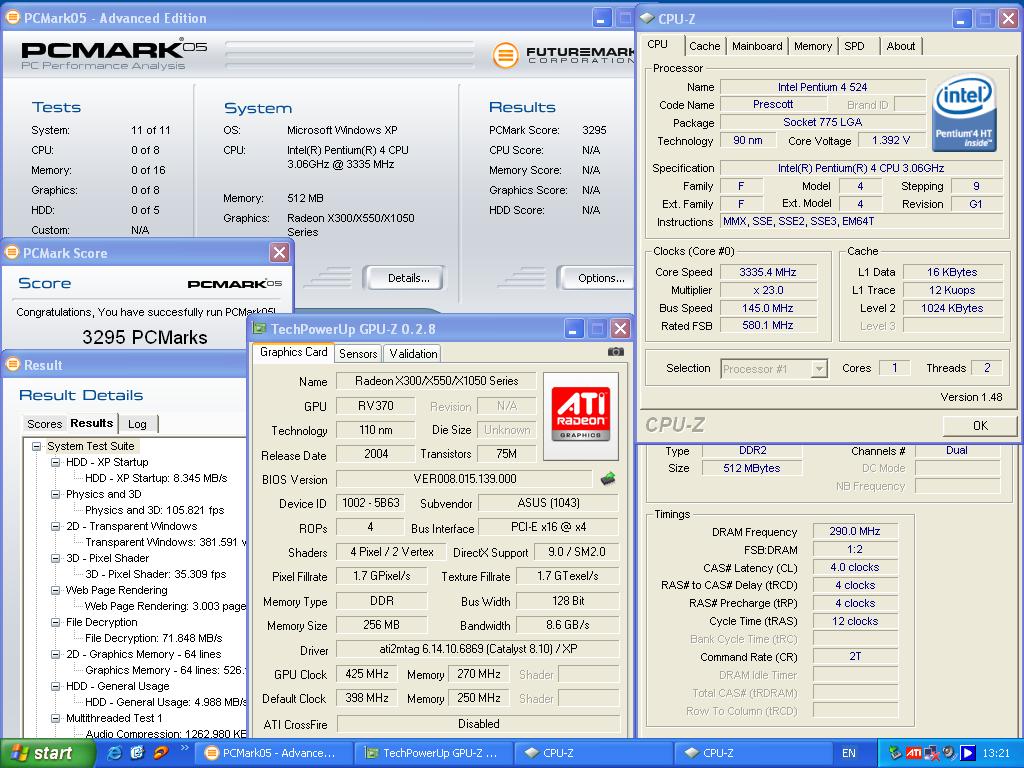Viewport: 1024px width, 768px height.
Task: Switch to the CPU-Z Mainboard tab
Action: pyautogui.click(x=757, y=46)
